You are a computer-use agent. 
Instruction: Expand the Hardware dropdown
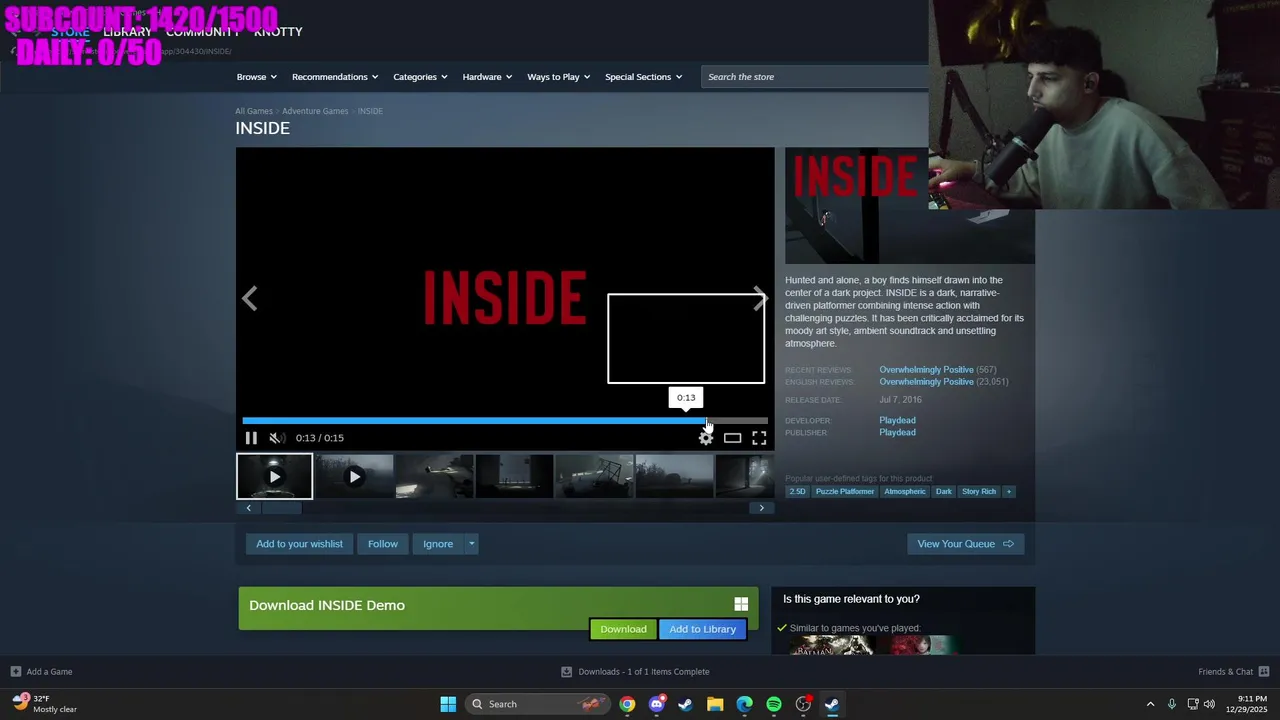click(x=487, y=77)
